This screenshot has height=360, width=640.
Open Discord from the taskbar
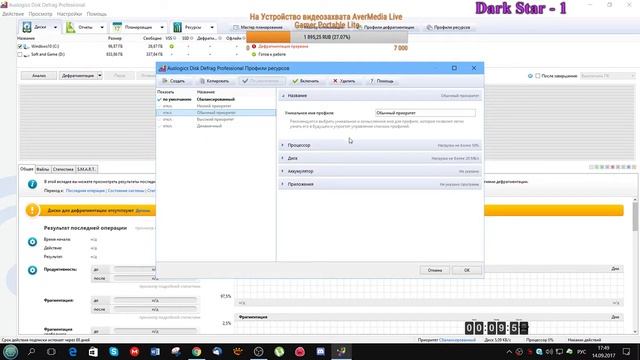click(x=321, y=351)
